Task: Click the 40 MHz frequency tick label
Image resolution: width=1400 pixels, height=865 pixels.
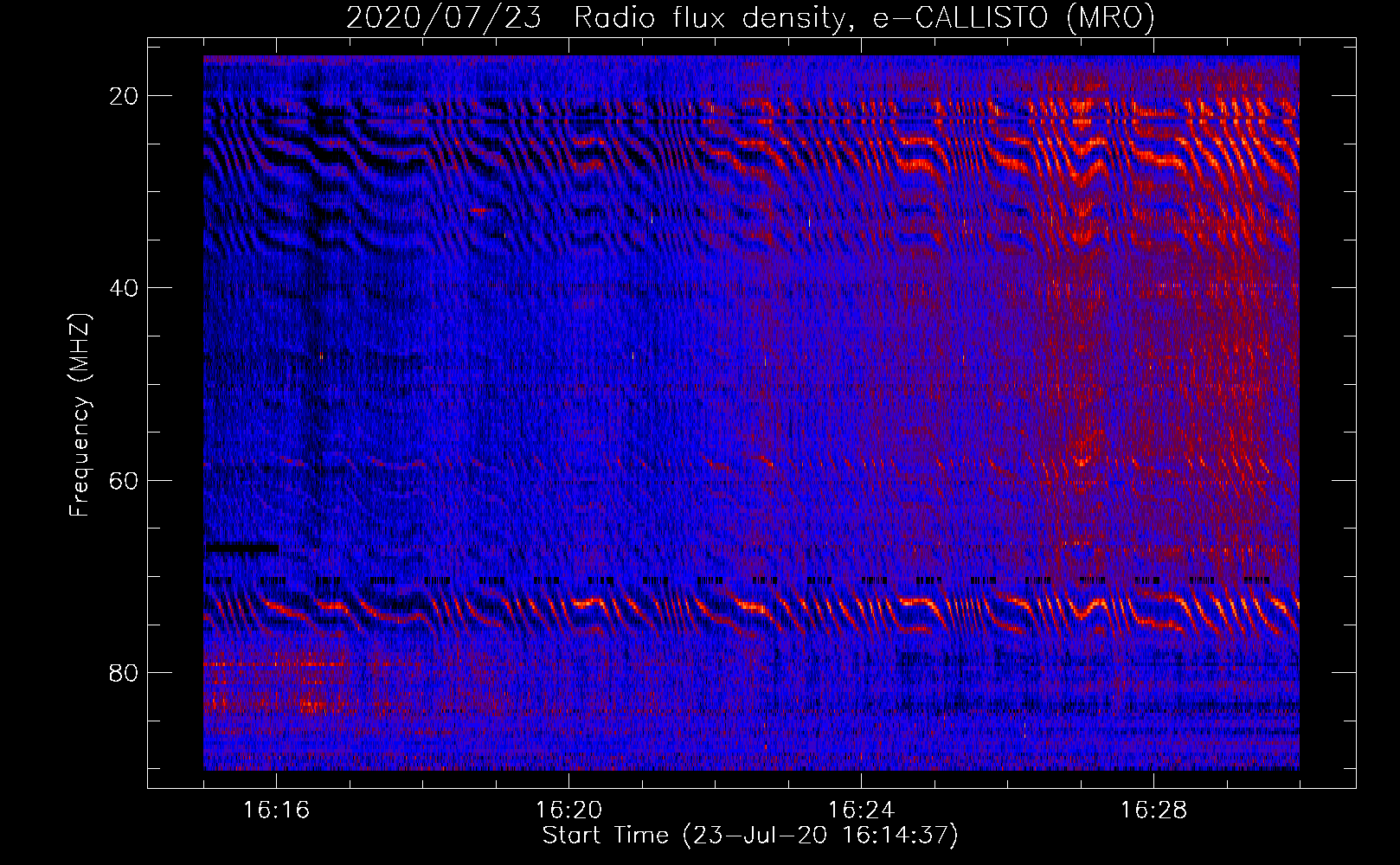Action: click(x=125, y=288)
